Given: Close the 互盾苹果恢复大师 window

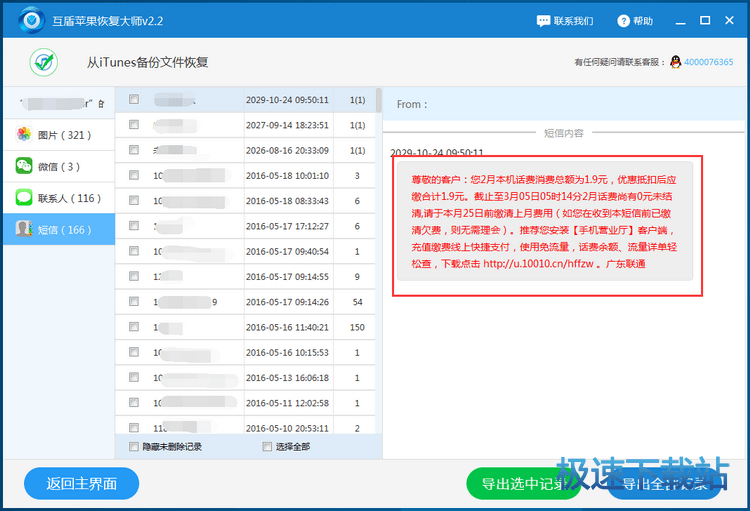Looking at the screenshot, I should 729,20.
